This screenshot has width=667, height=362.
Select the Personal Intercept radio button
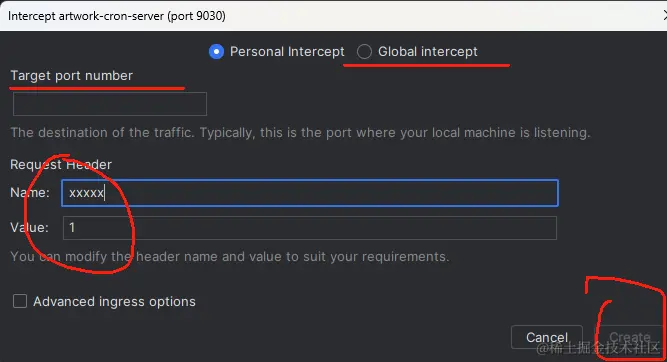216,52
